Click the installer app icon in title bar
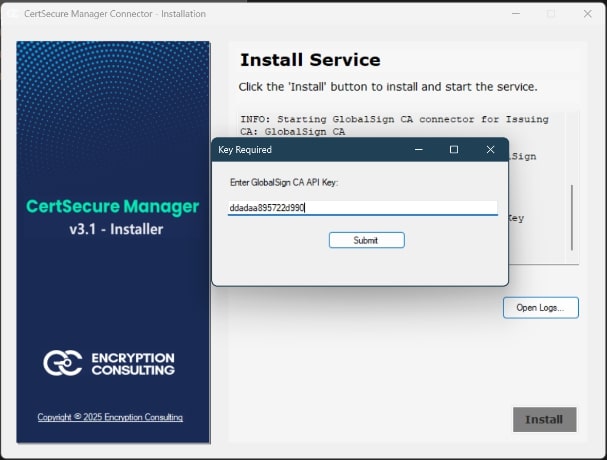Image resolution: width=607 pixels, height=460 pixels. pyautogui.click(x=12, y=14)
